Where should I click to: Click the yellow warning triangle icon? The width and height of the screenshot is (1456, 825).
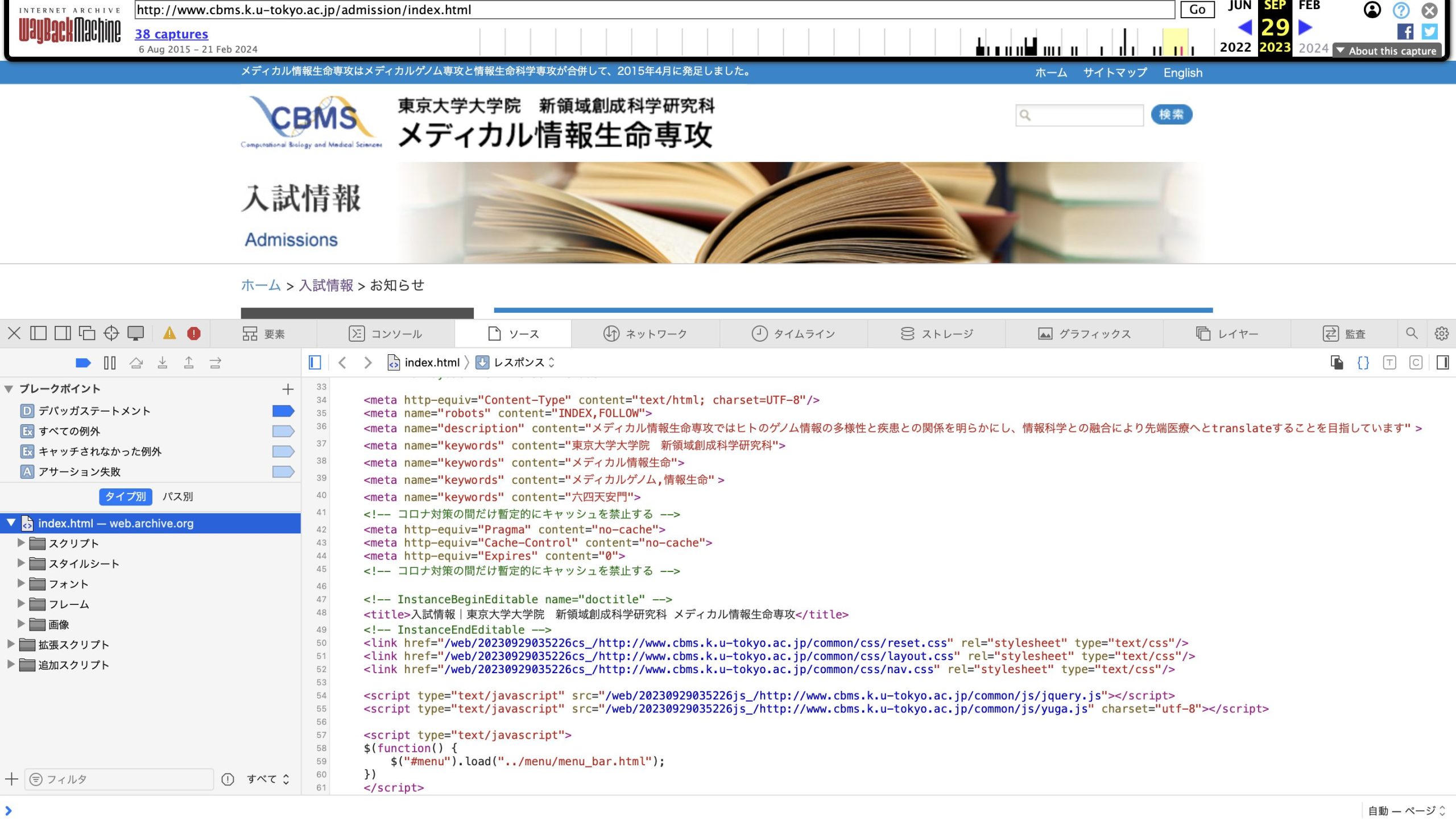coord(169,333)
